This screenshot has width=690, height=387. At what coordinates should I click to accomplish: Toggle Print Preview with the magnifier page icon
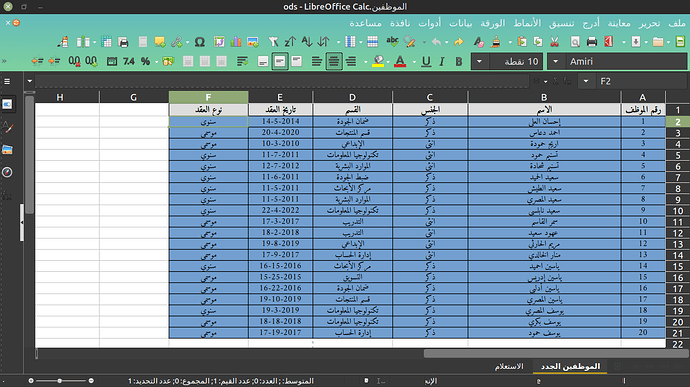coord(575,42)
